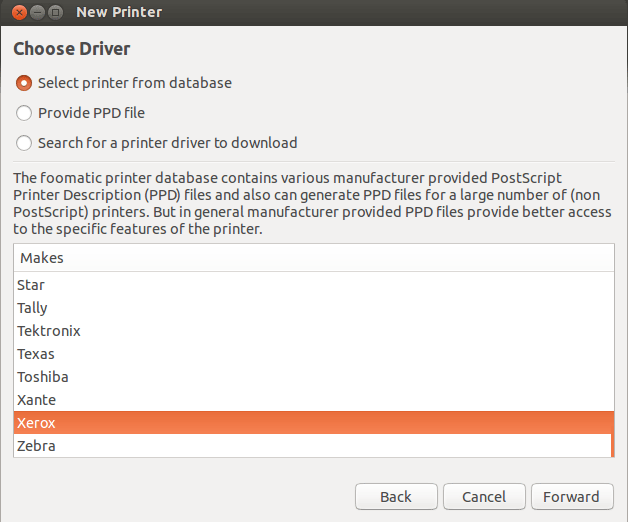This screenshot has height=522, width=628.
Task: Click the Makes column header
Action: 314,258
